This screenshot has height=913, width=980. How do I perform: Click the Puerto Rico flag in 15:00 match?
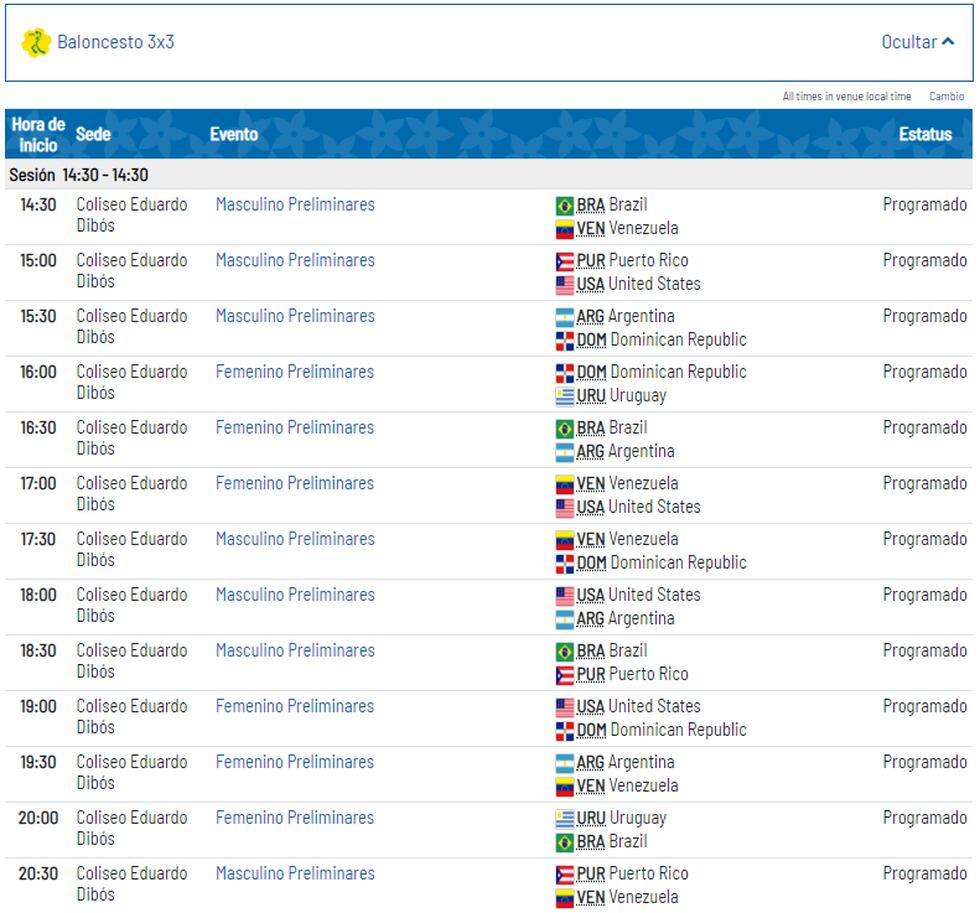[x=565, y=262]
